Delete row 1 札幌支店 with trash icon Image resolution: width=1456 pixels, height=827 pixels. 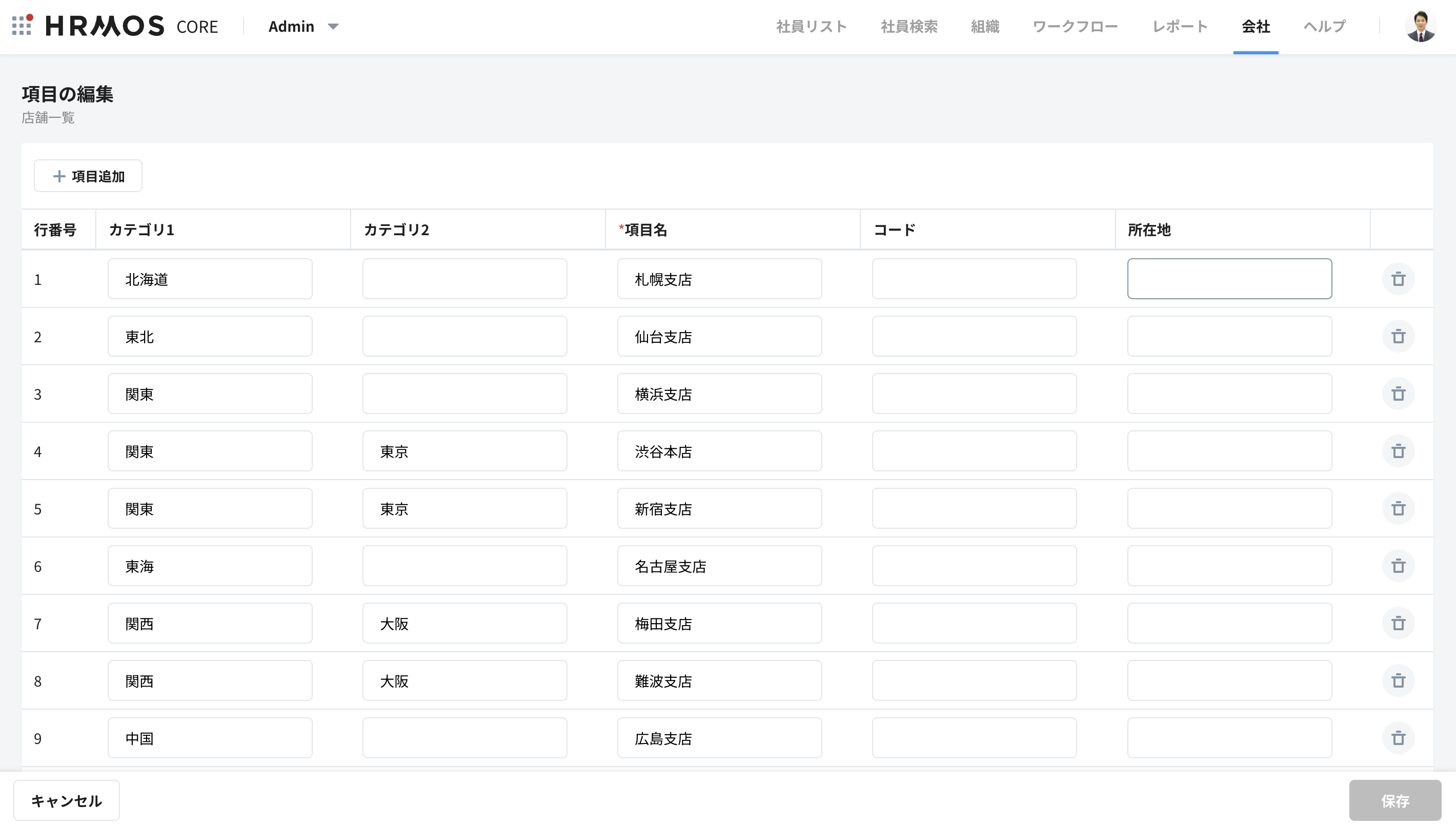(1398, 279)
